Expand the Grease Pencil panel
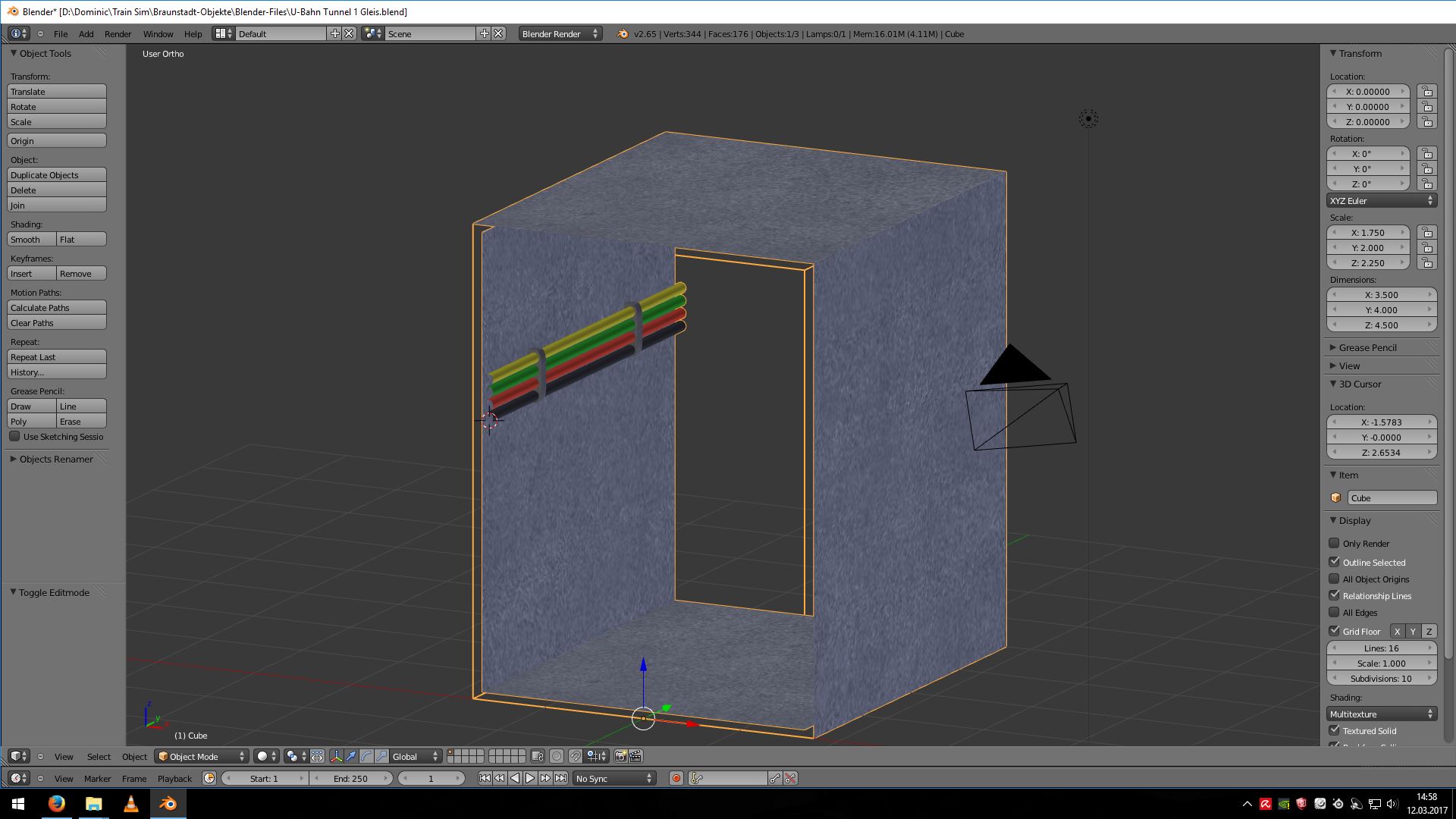The height and width of the screenshot is (819, 1456). [x=1367, y=347]
